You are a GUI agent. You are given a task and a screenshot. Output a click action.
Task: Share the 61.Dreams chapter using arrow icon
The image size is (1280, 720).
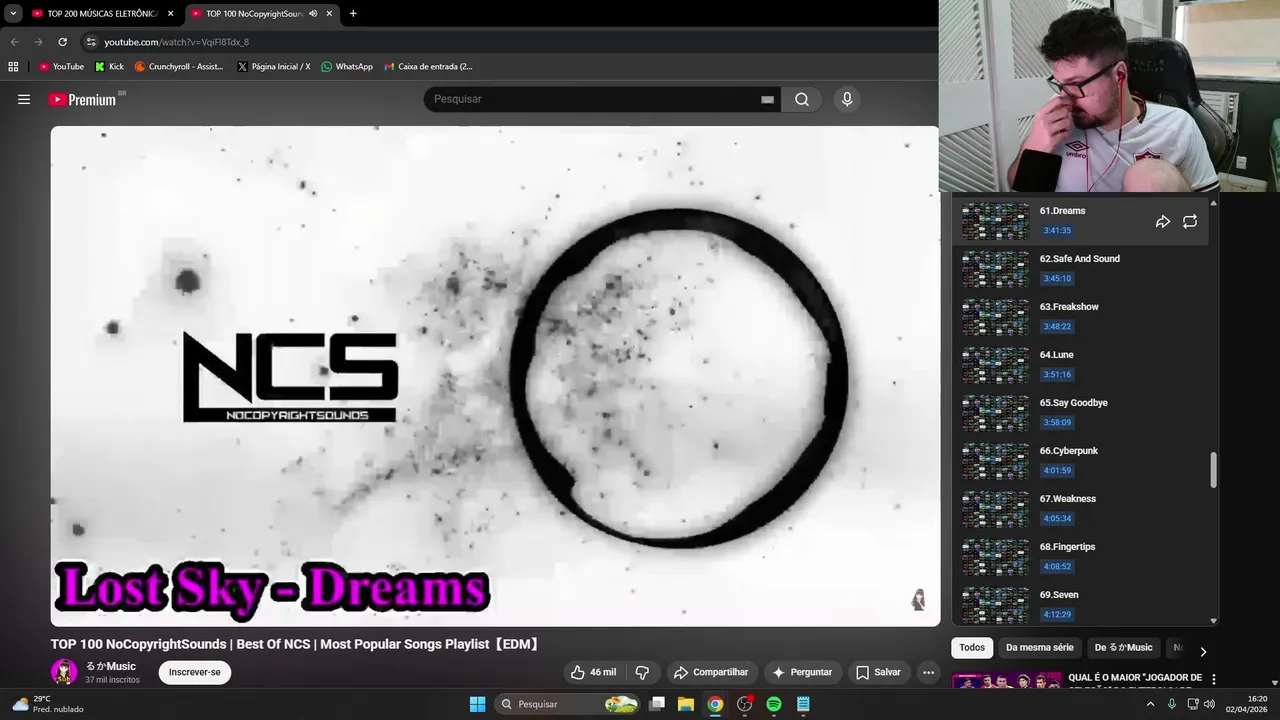pyautogui.click(x=1163, y=221)
